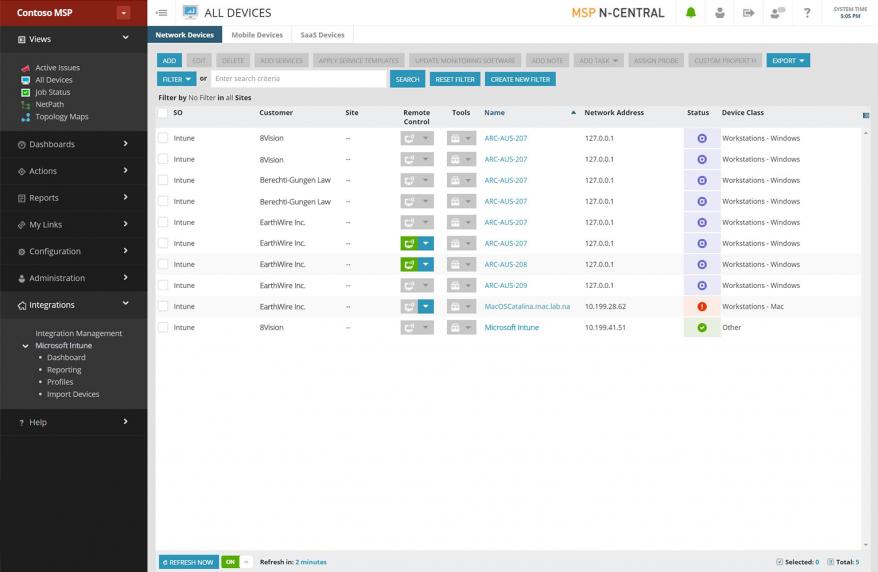878x572 pixels.
Task: Open Intune Dashboard item
Action: 66,358
